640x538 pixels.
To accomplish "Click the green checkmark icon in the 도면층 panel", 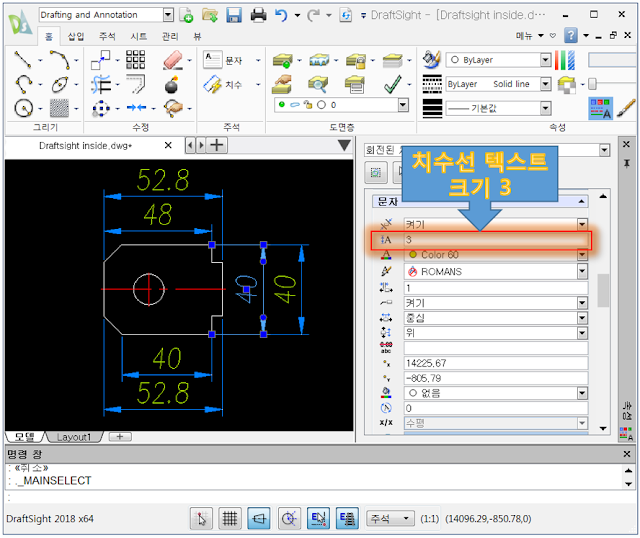I will 392,83.
